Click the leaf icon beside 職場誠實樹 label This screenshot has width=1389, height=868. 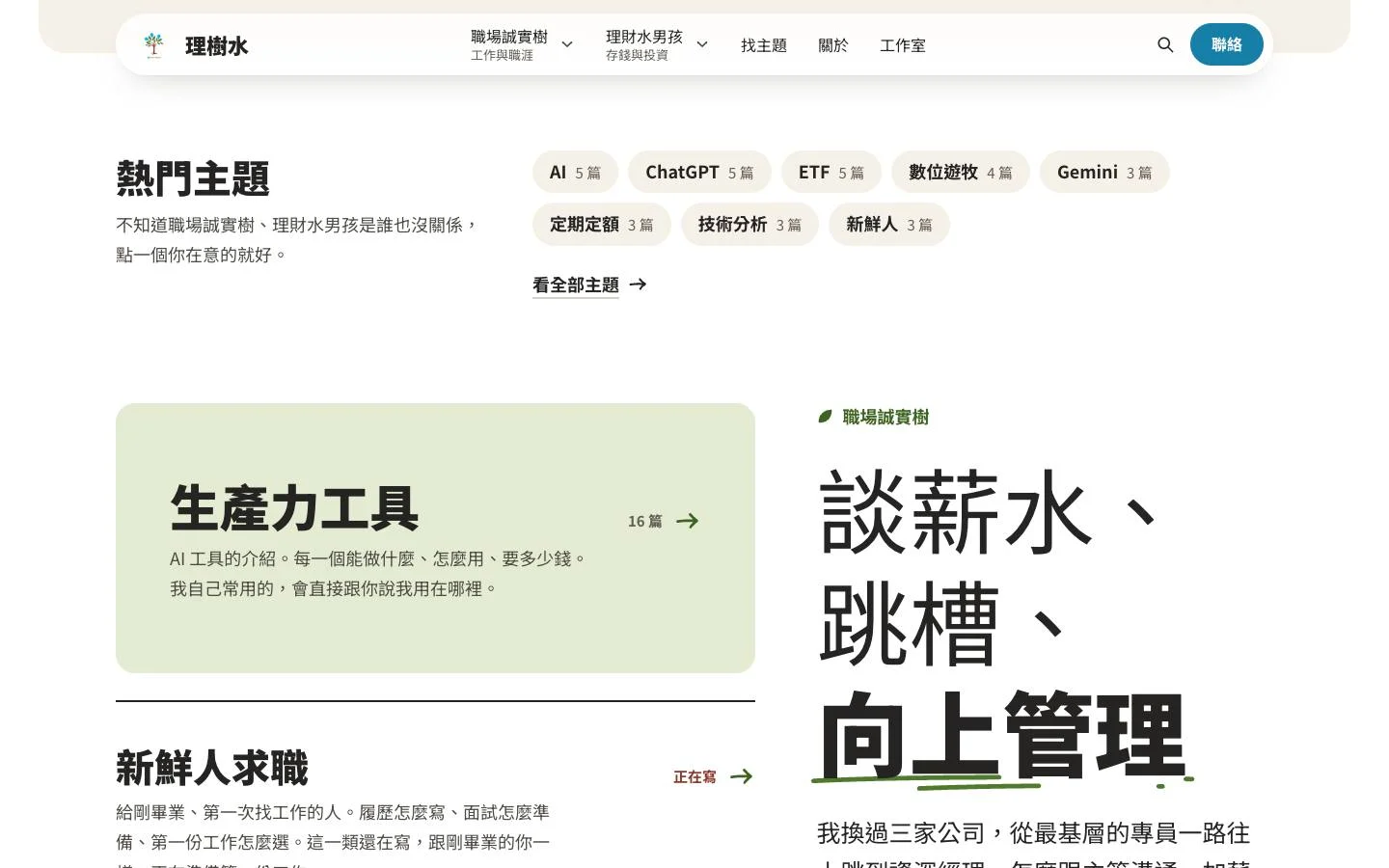tap(825, 417)
